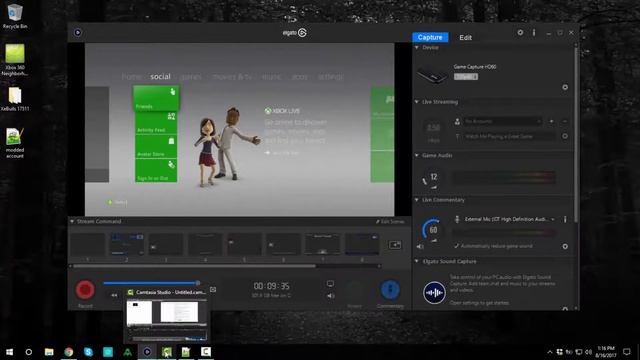Click Edit Scenes in Stream Command
The width and height of the screenshot is (640, 360).
(x=390, y=222)
